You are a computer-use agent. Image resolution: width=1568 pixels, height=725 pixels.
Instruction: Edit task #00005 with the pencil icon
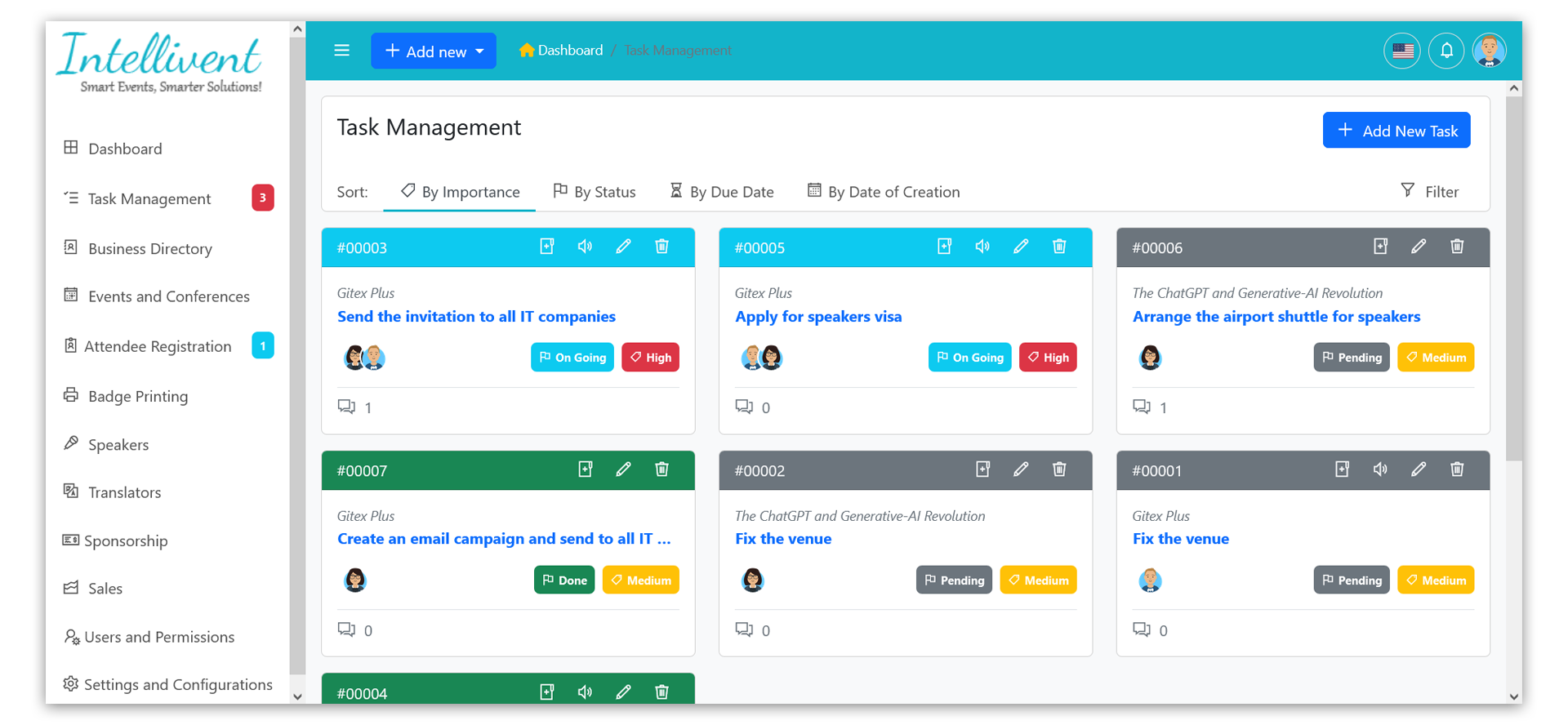pos(1022,247)
